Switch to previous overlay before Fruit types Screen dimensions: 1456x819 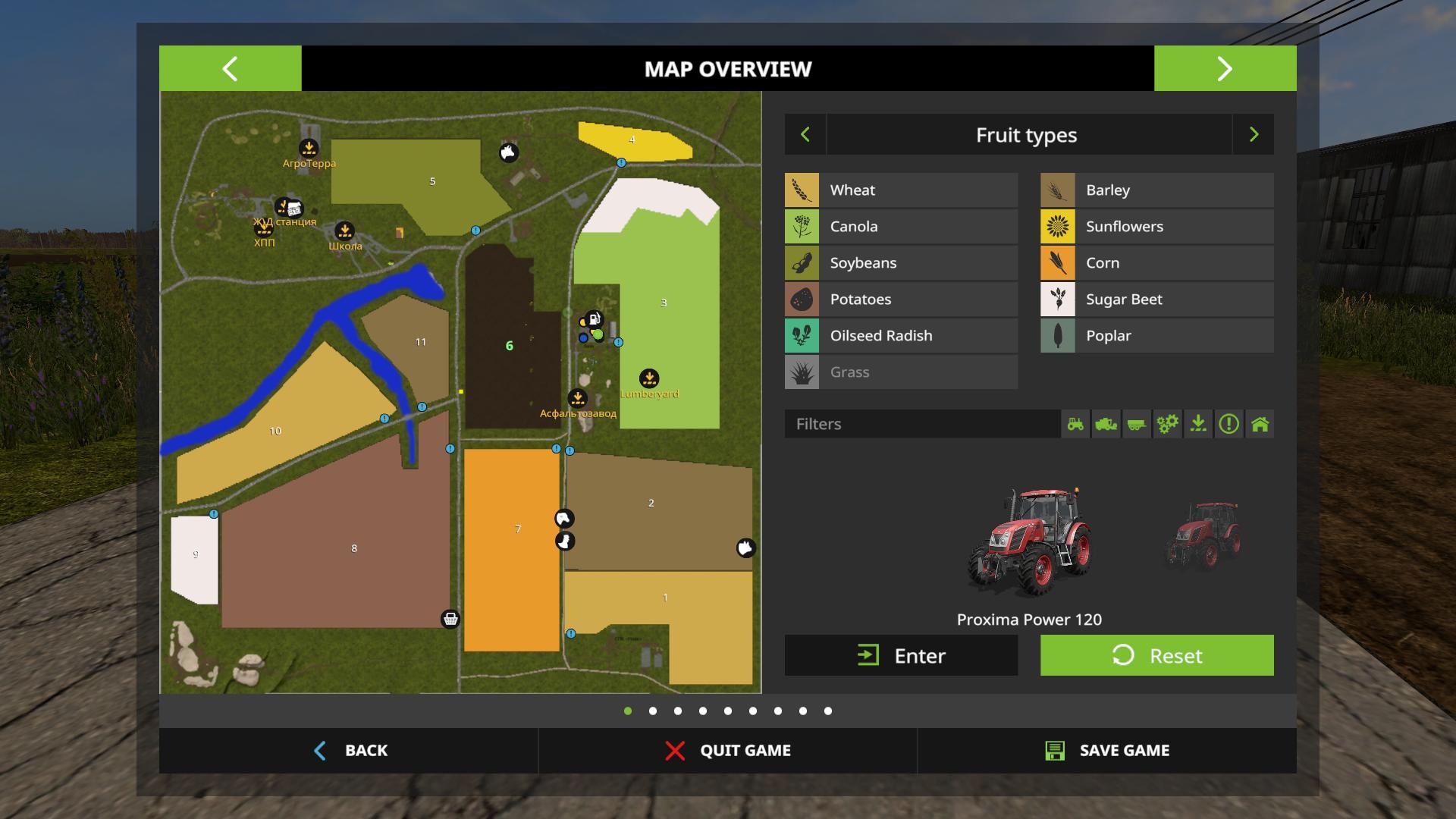click(805, 135)
